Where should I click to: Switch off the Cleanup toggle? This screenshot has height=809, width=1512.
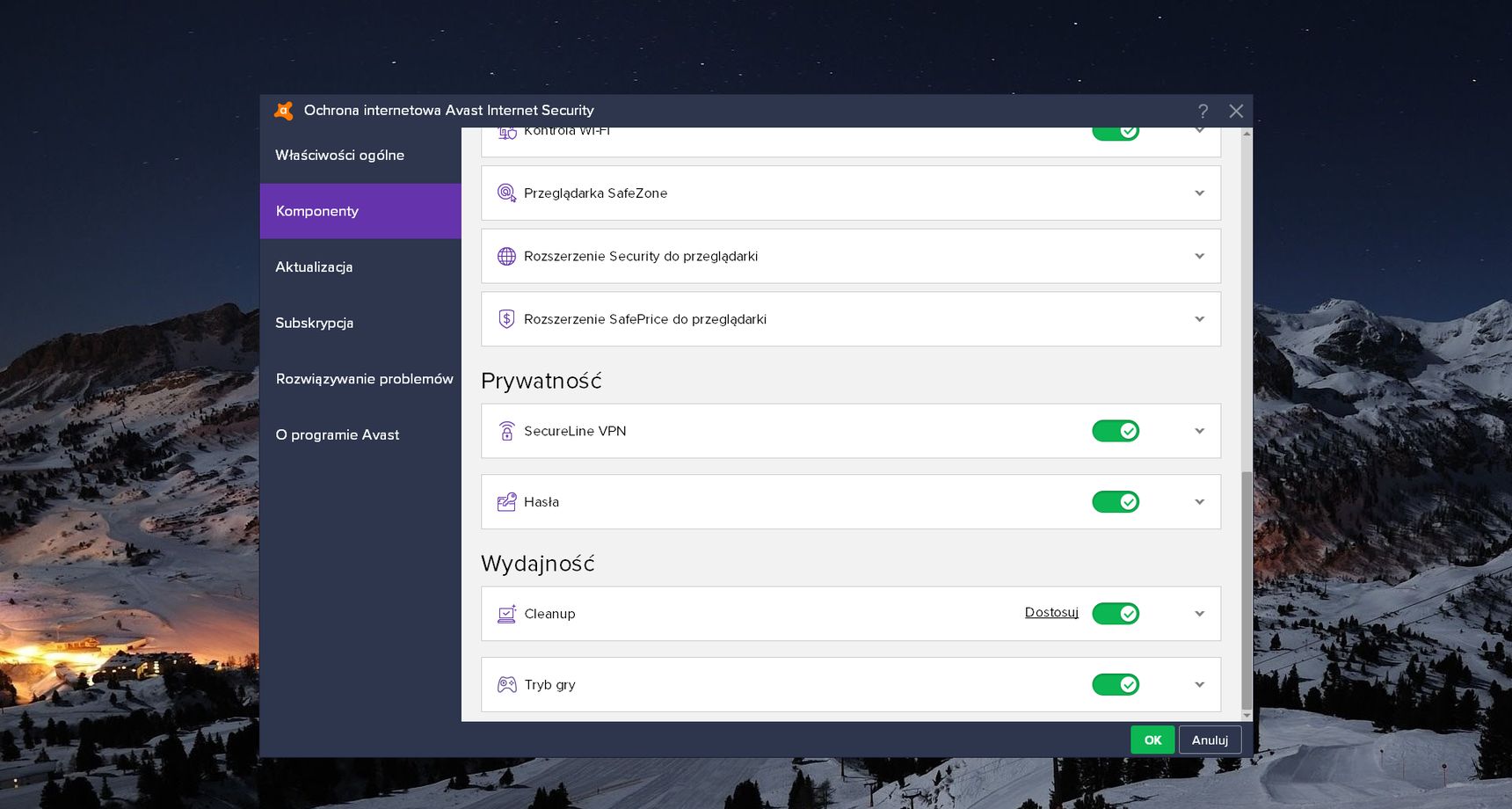(x=1116, y=614)
